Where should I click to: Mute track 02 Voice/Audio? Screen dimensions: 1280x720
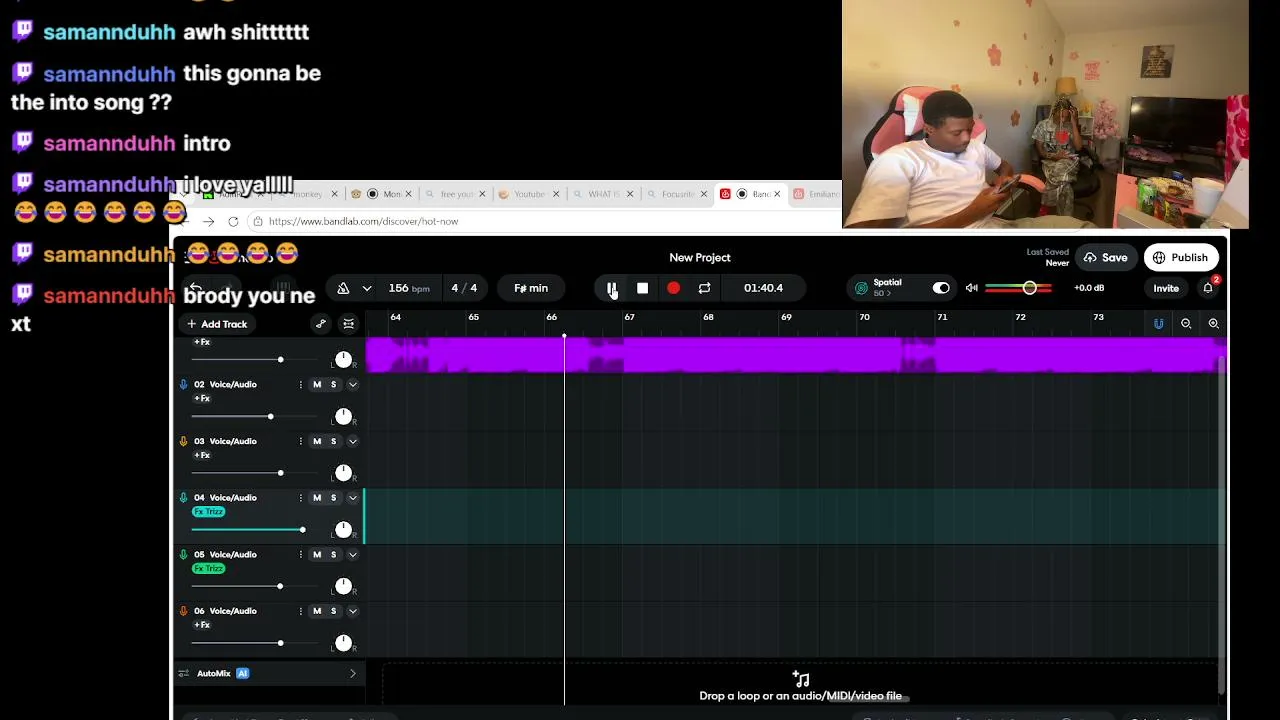[317, 385]
